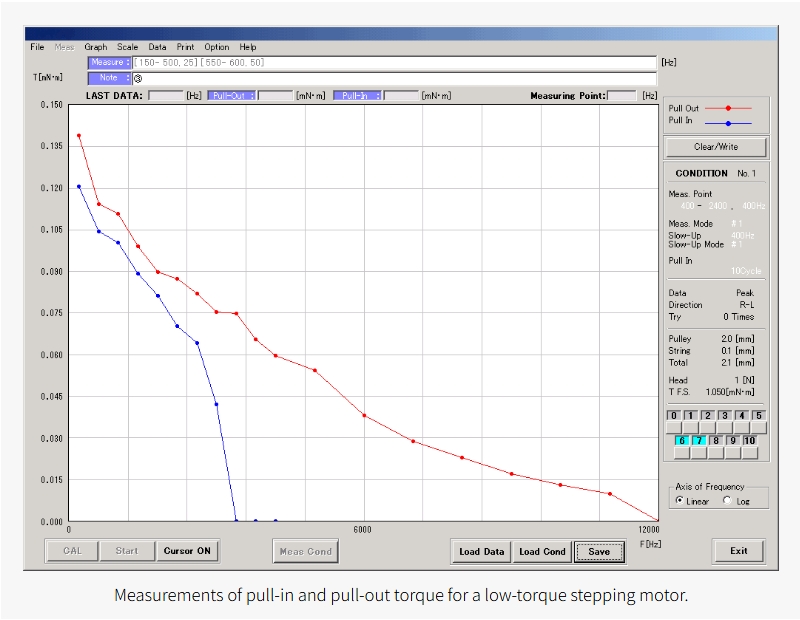Click inside the Measure input field
The height and width of the screenshot is (620, 800).
[394, 63]
